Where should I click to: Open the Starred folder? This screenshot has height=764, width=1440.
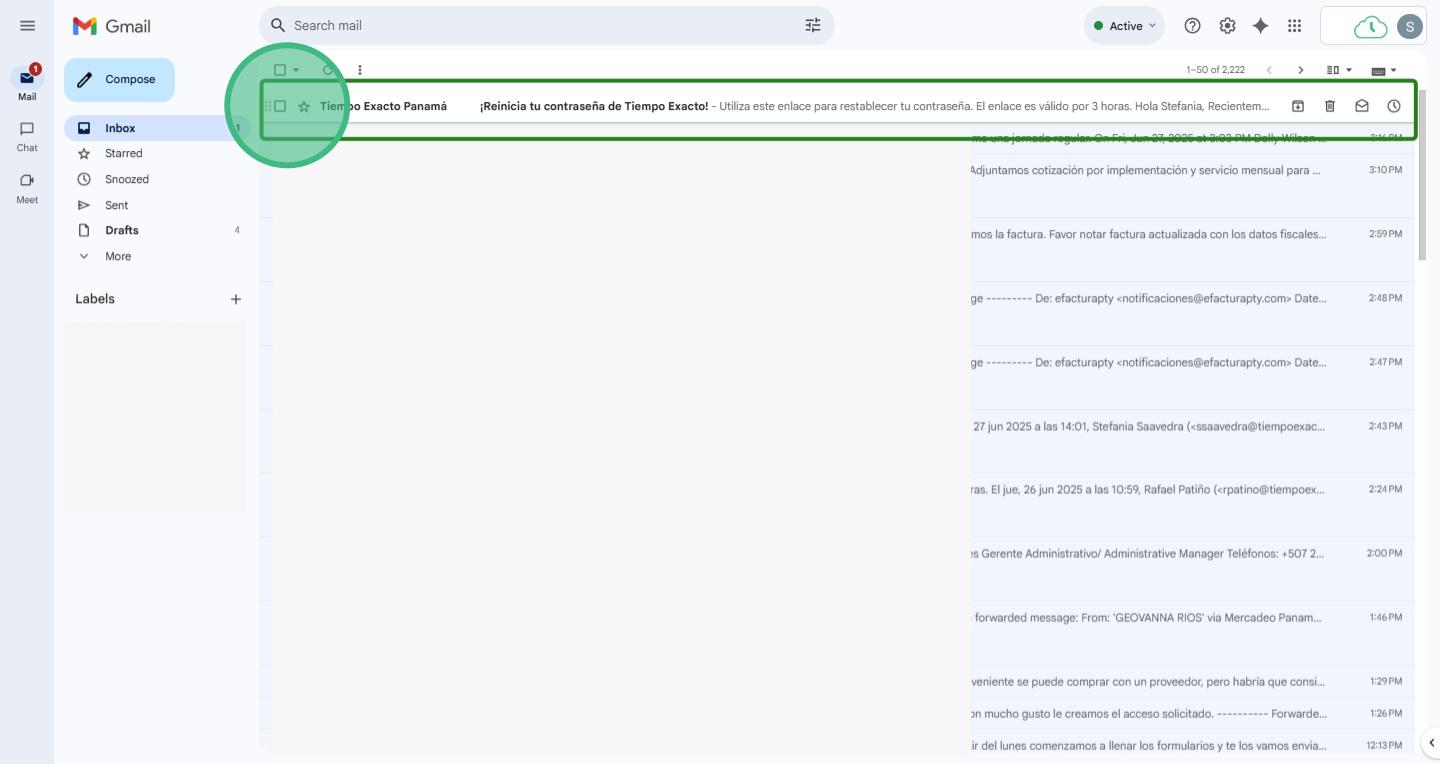[123, 153]
